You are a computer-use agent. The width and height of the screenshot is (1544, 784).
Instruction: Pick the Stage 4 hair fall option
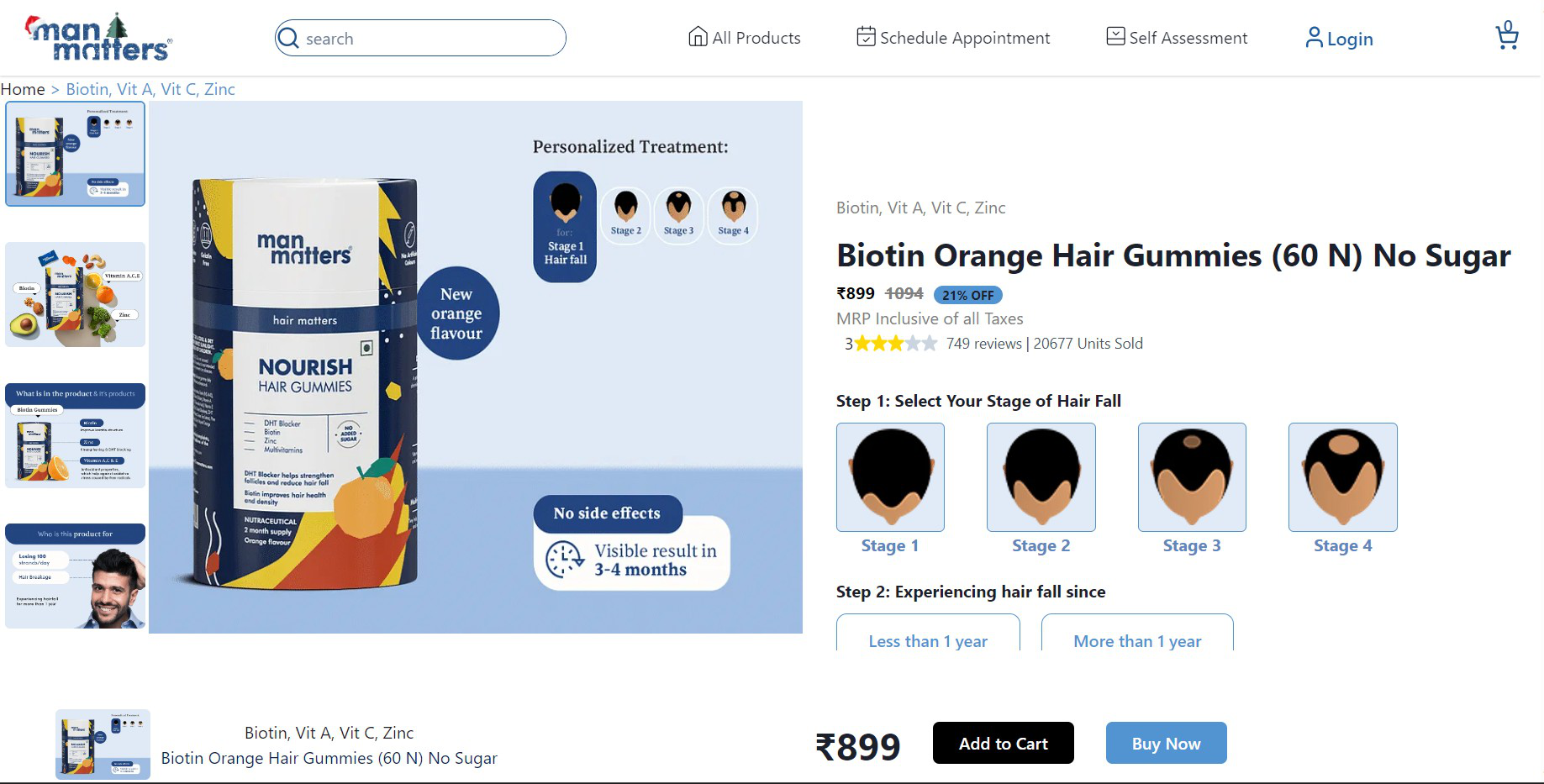(1342, 477)
